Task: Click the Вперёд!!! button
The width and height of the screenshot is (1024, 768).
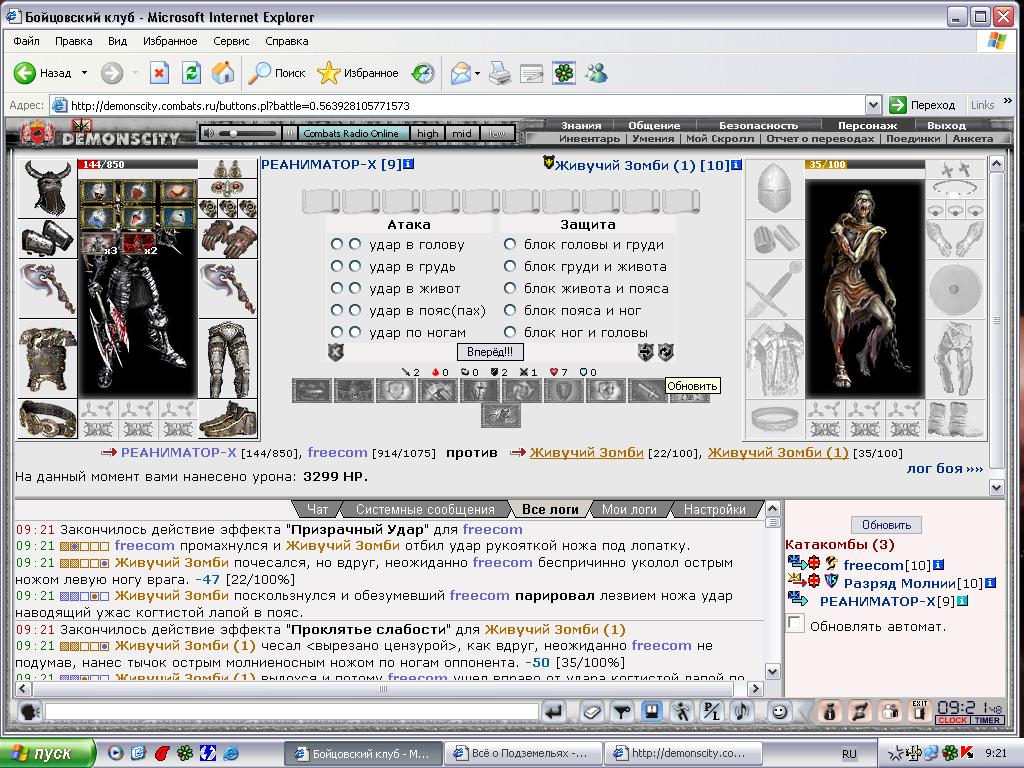Action: tap(490, 352)
